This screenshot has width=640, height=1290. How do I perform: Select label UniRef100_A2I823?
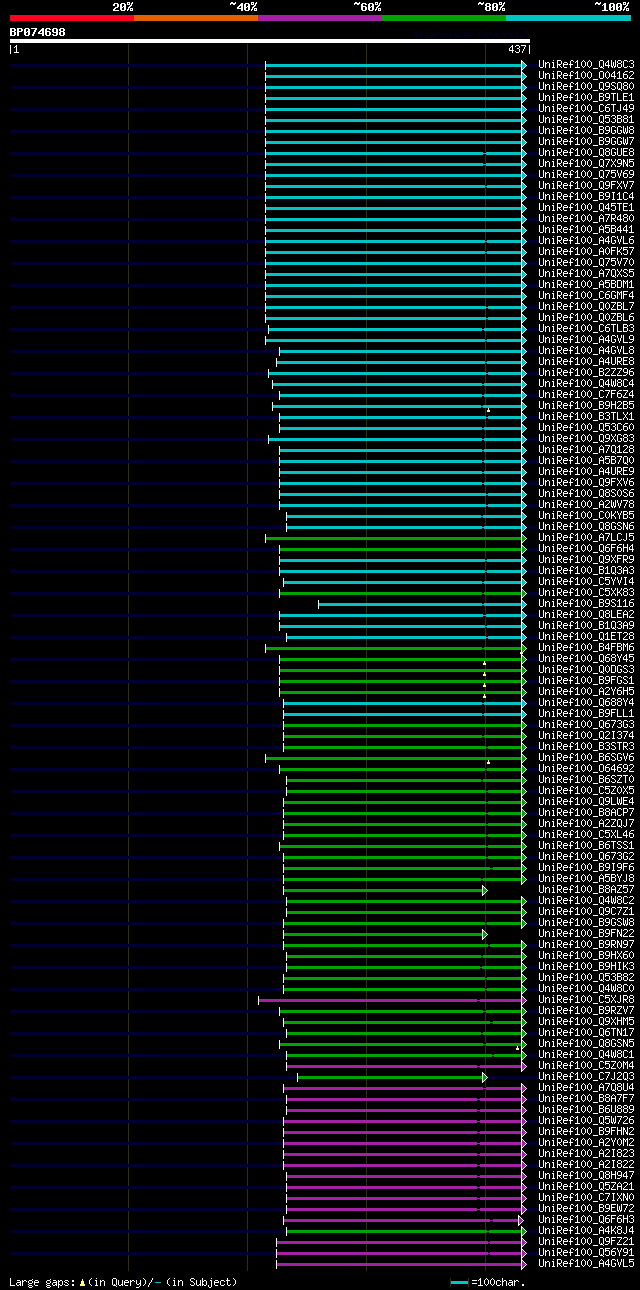[586, 1153]
